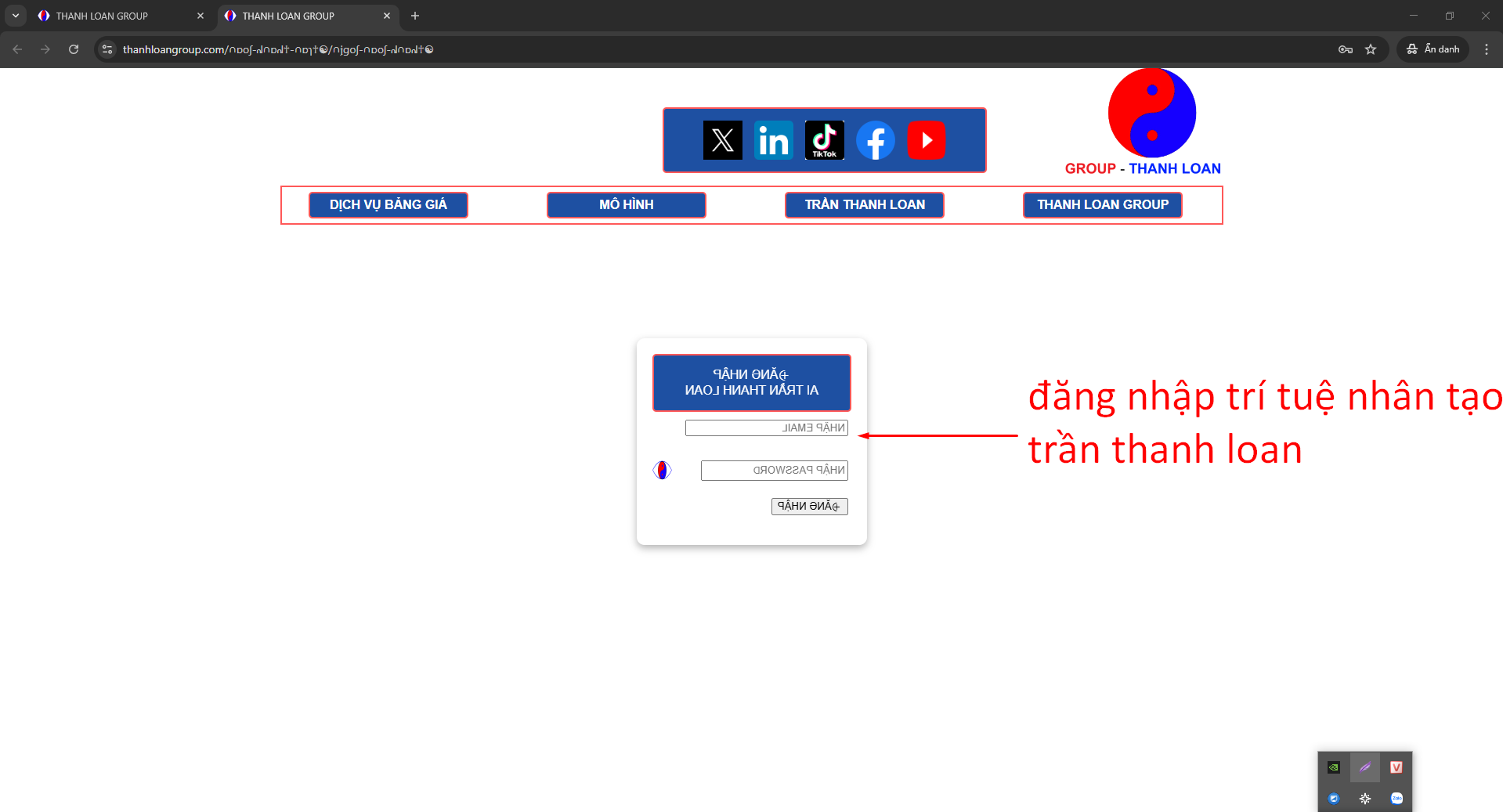Go forward in browser history
Screen dimensions: 1503x812
click(x=45, y=49)
